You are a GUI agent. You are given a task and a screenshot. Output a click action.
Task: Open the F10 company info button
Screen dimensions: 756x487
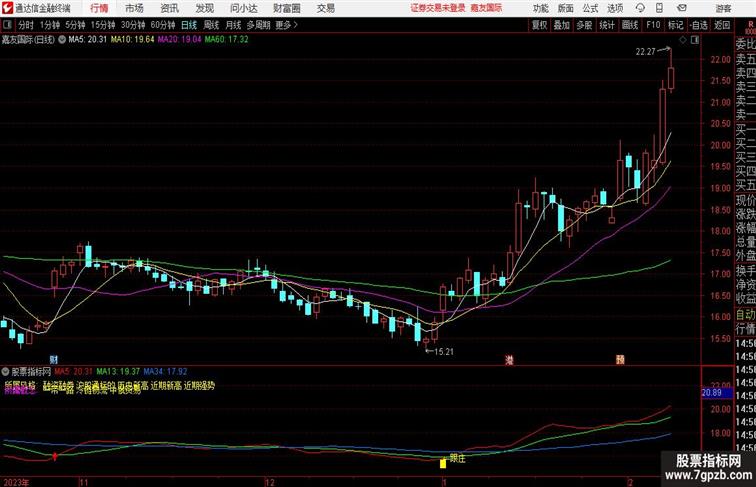click(653, 25)
